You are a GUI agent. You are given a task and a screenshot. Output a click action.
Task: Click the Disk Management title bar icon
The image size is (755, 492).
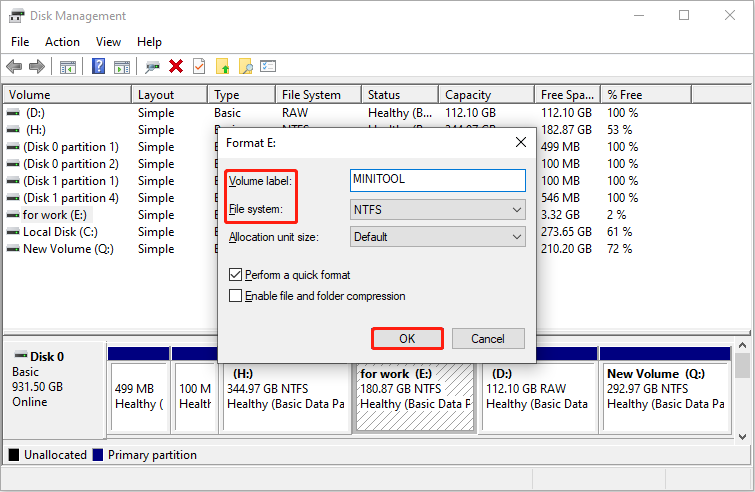(x=16, y=16)
